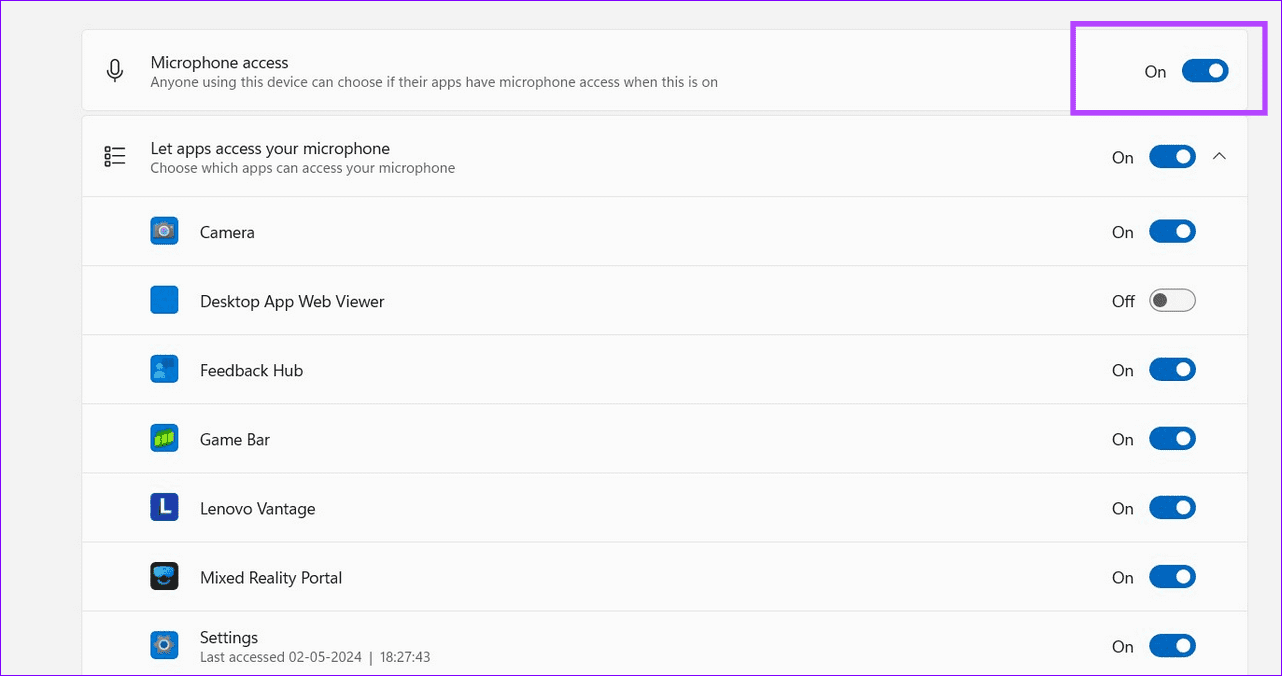Click the Mixed Reality Portal icon
Screen dimensions: 1282x676
[x=164, y=576]
